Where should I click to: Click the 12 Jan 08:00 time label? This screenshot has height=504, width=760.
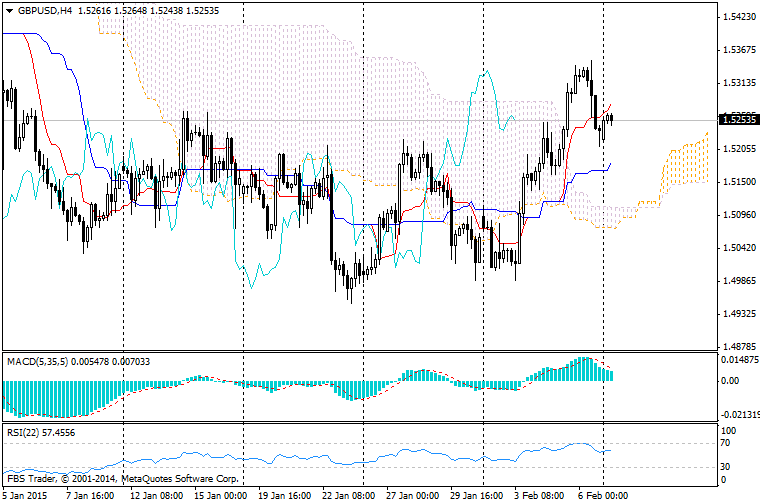(x=155, y=495)
